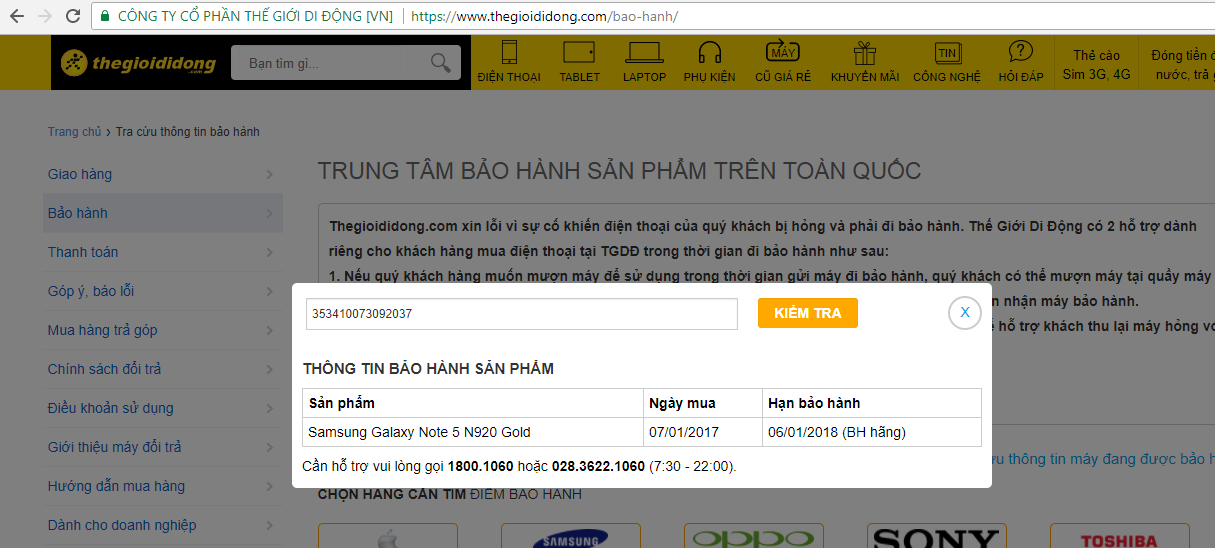Expand the chevron beside Điều khoản sử dụng
Screen dimensions: 1215x548
point(270,409)
